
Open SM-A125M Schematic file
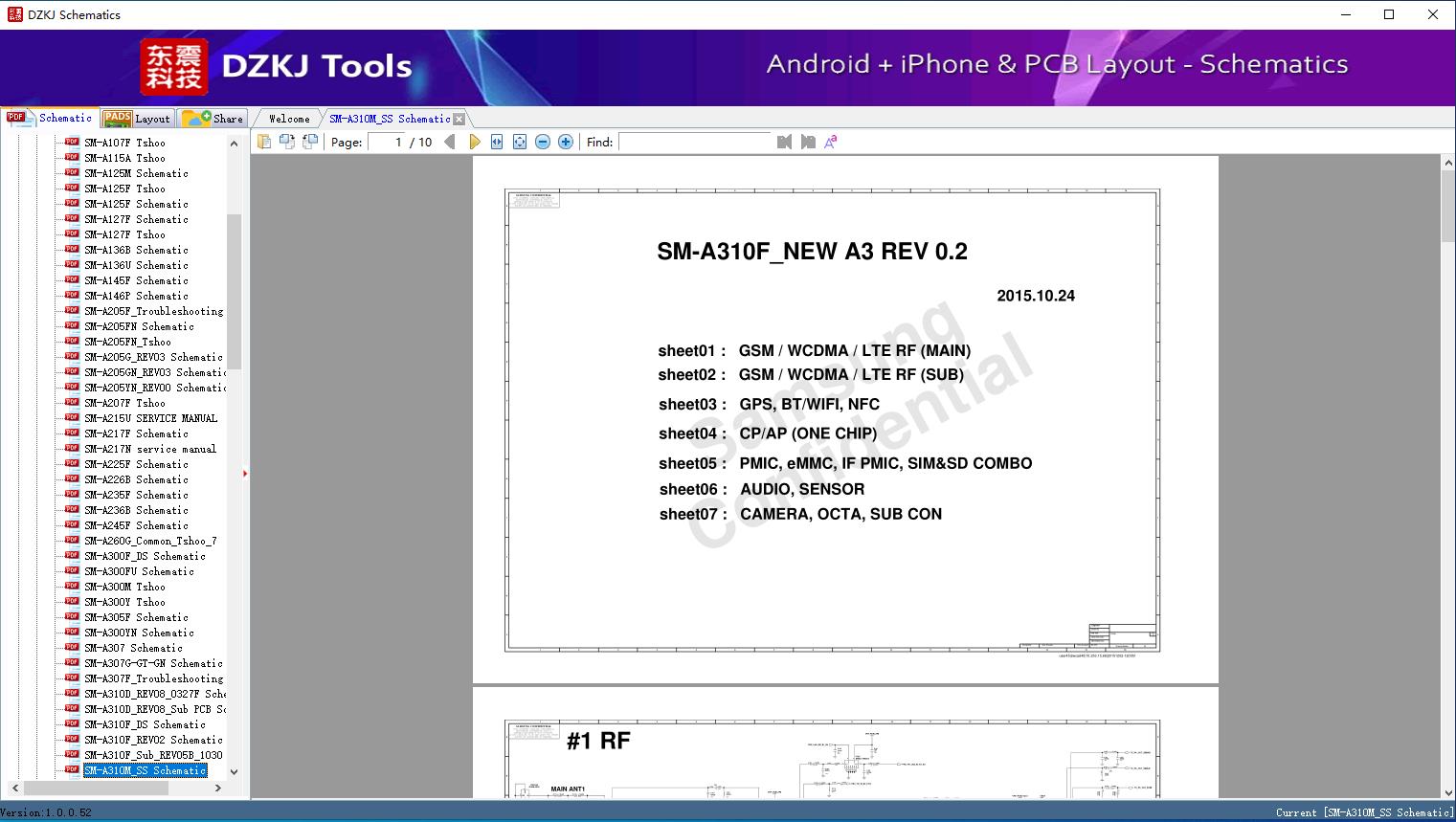[x=136, y=173]
